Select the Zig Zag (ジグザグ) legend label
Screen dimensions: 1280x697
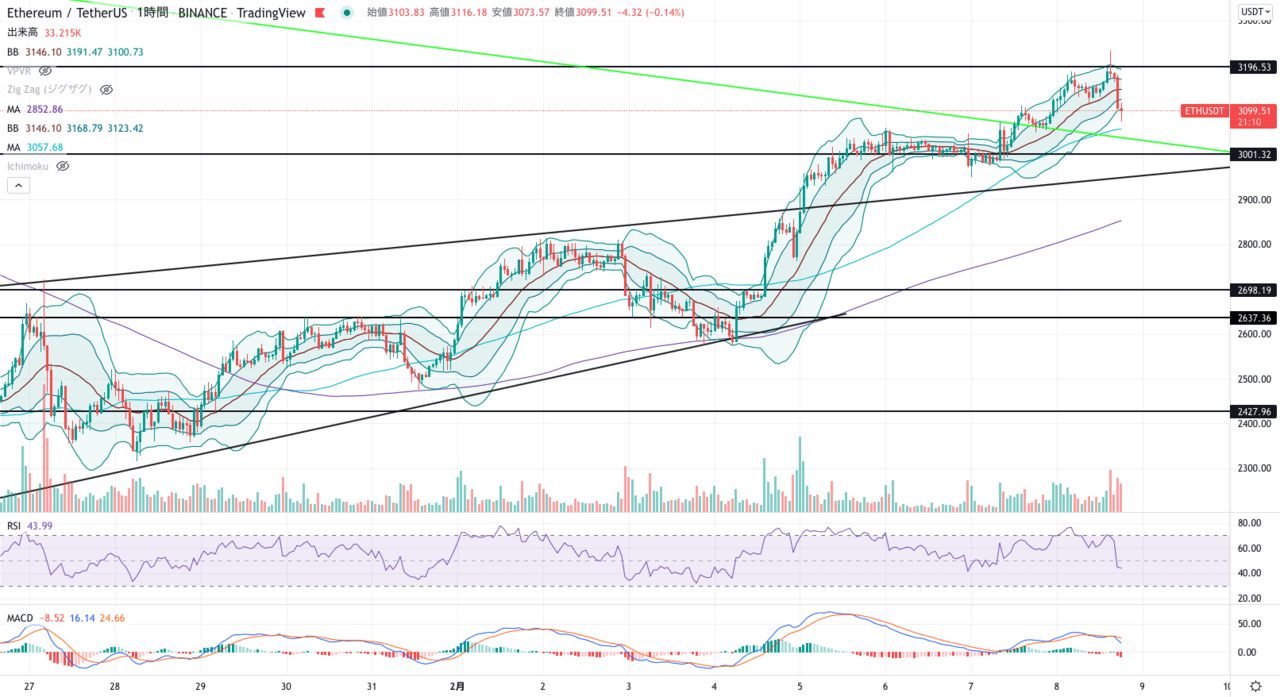tap(50, 90)
